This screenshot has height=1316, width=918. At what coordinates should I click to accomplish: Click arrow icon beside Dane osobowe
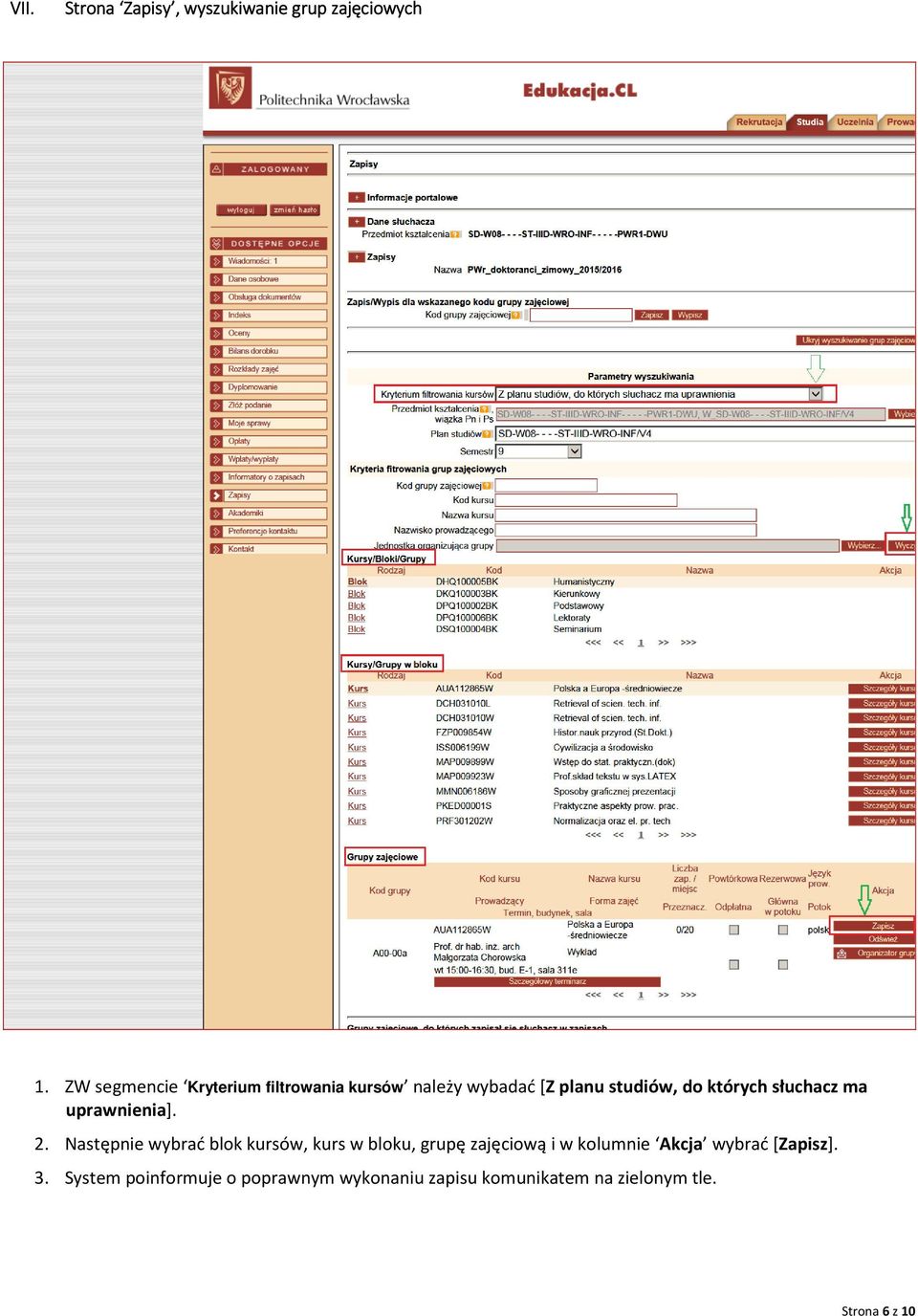click(217, 279)
